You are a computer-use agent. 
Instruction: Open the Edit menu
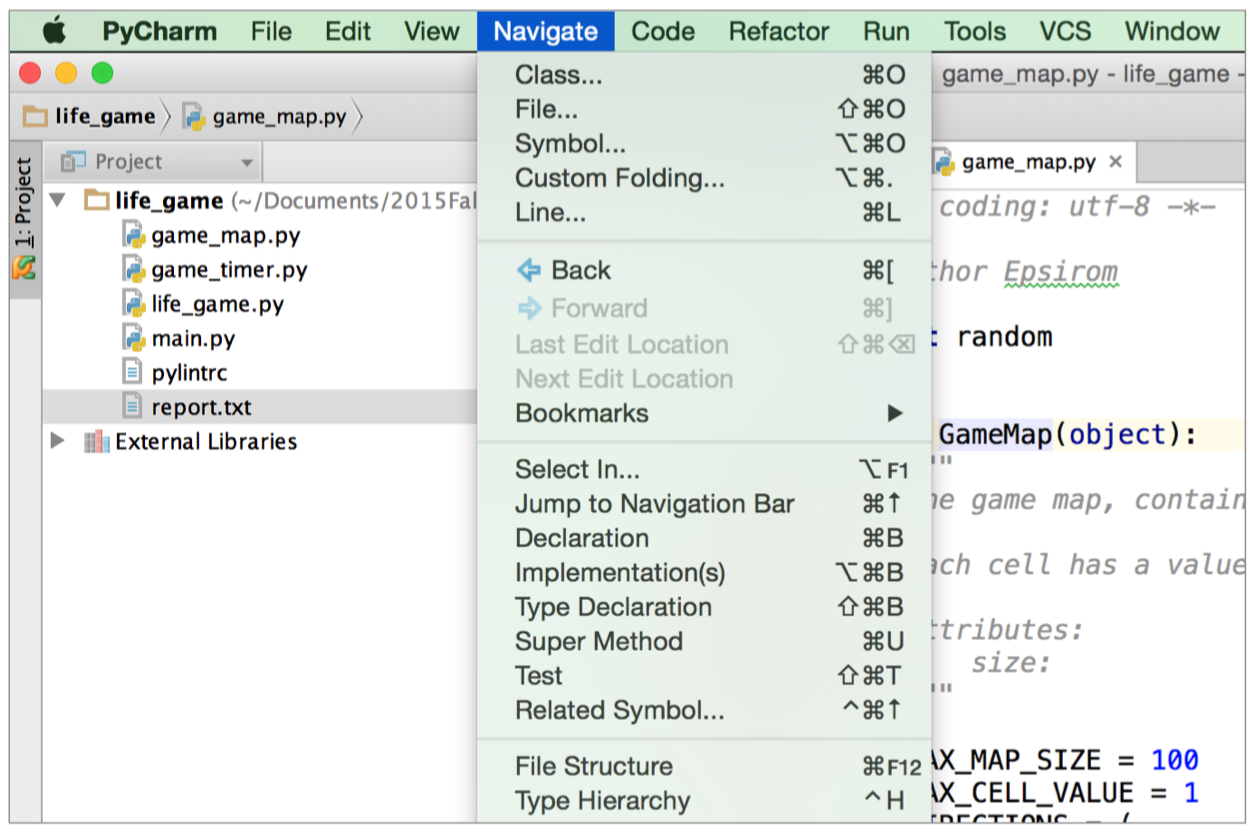(348, 31)
